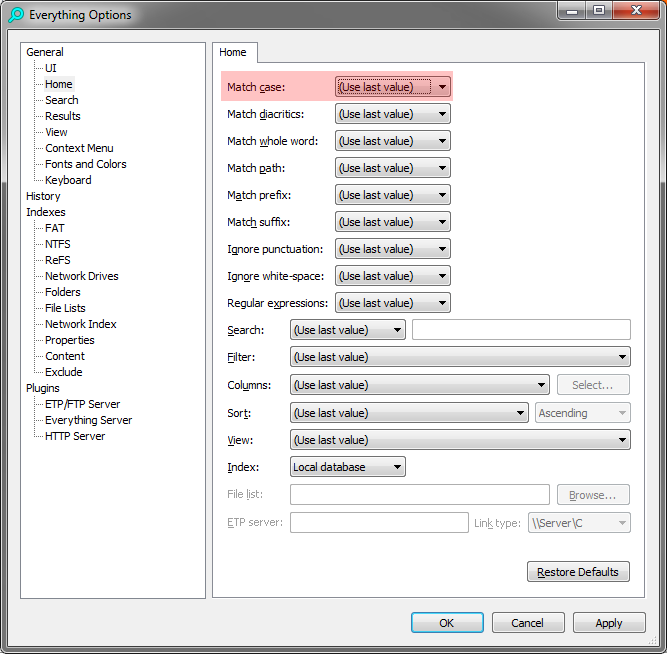Open the Index Local database dropdown
Image resolution: width=667 pixels, height=654 pixels.
348,467
